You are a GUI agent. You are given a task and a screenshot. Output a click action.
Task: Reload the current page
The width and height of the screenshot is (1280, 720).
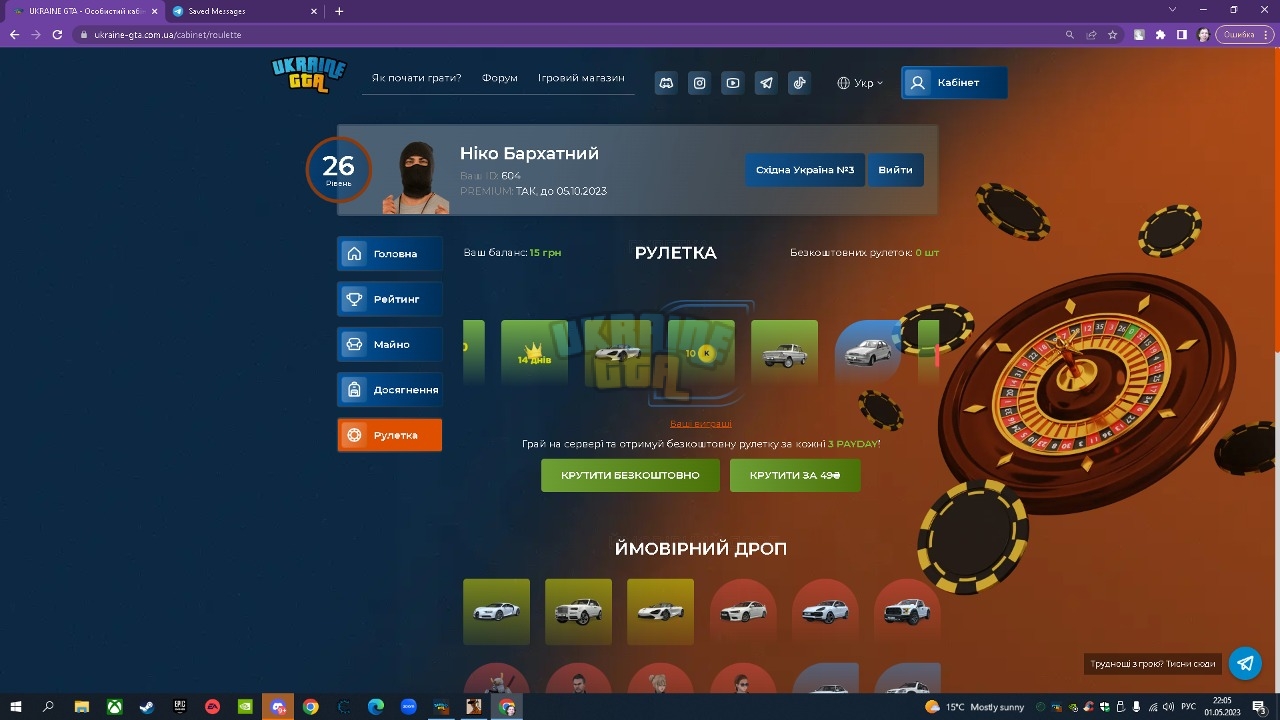coord(57,34)
